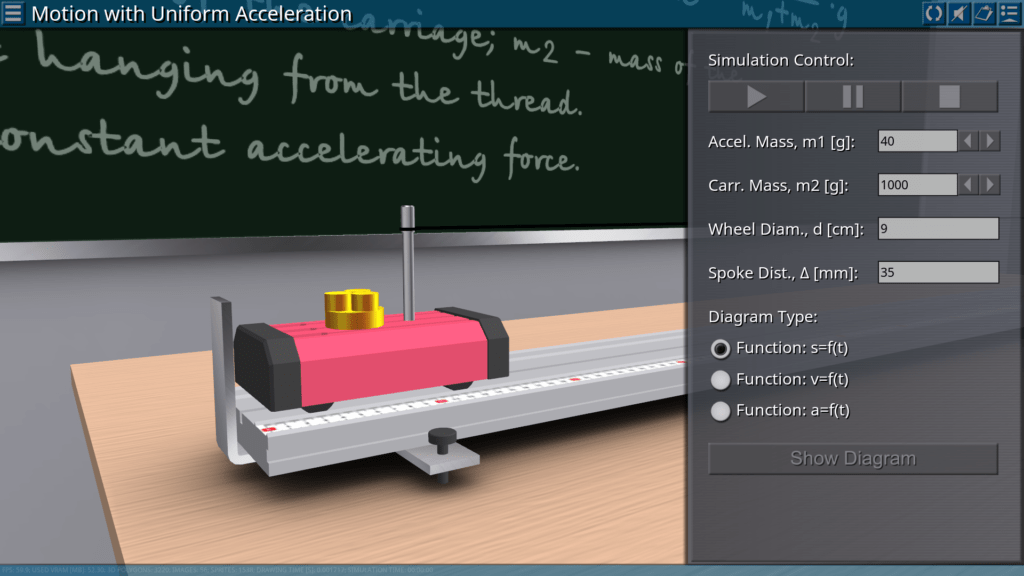The image size is (1024, 576).
Task: Focus the Spoke Dist. input field
Action: coord(938,272)
